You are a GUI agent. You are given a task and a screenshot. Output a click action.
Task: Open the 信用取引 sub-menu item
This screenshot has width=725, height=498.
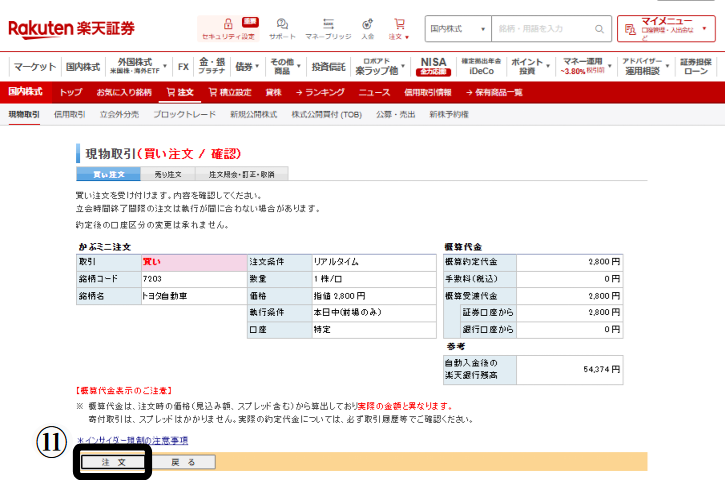tap(69, 114)
